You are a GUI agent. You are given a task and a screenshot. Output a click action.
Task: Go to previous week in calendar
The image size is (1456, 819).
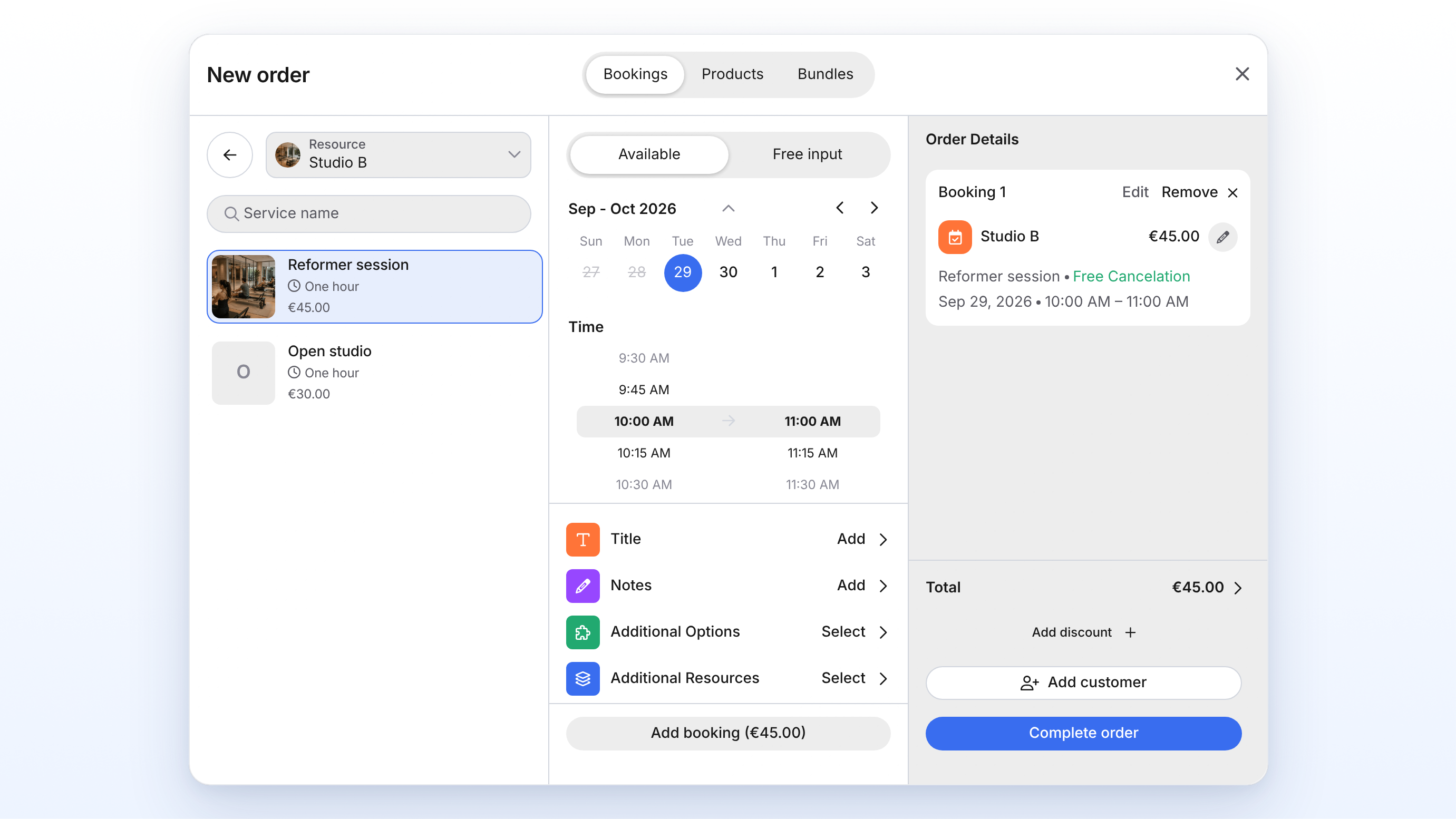(840, 208)
